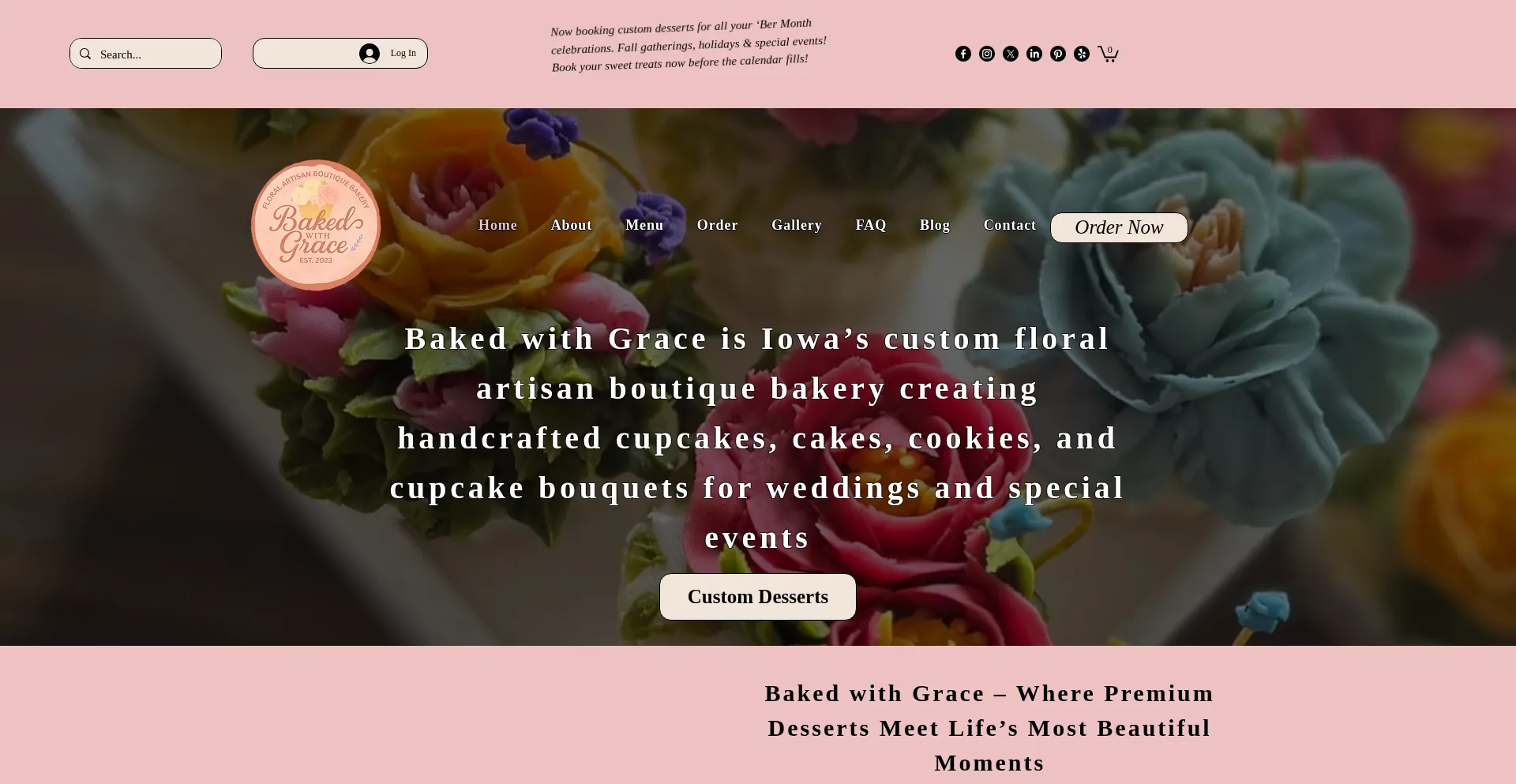
Task: Select the FAQ nav item
Action: (871, 225)
